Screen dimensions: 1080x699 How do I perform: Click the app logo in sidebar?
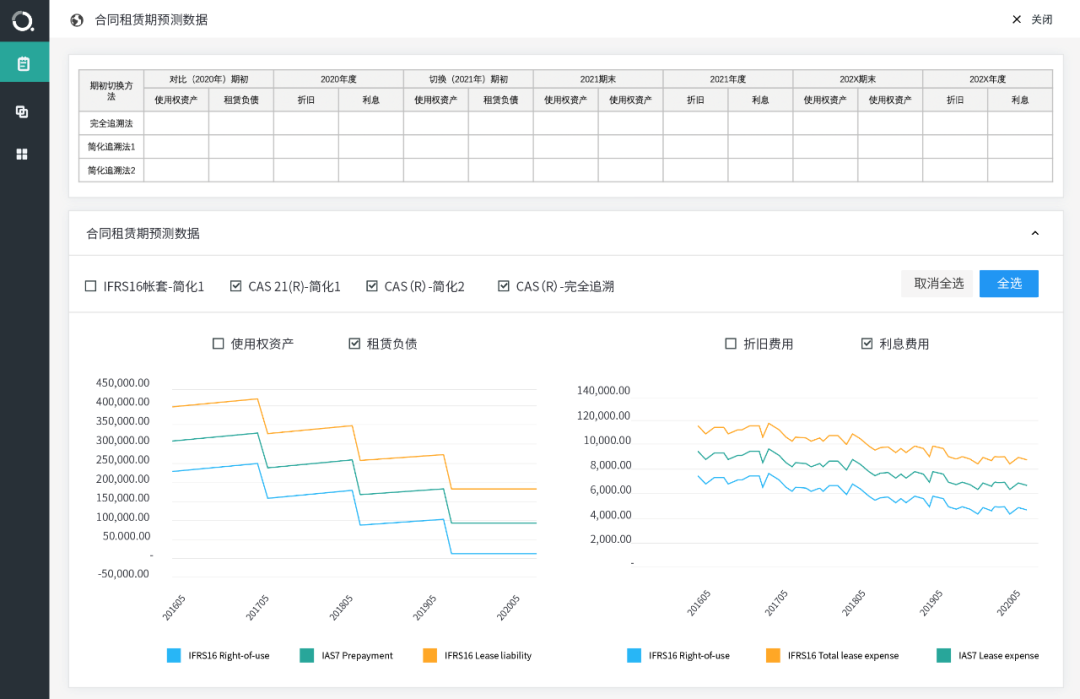pos(23,21)
